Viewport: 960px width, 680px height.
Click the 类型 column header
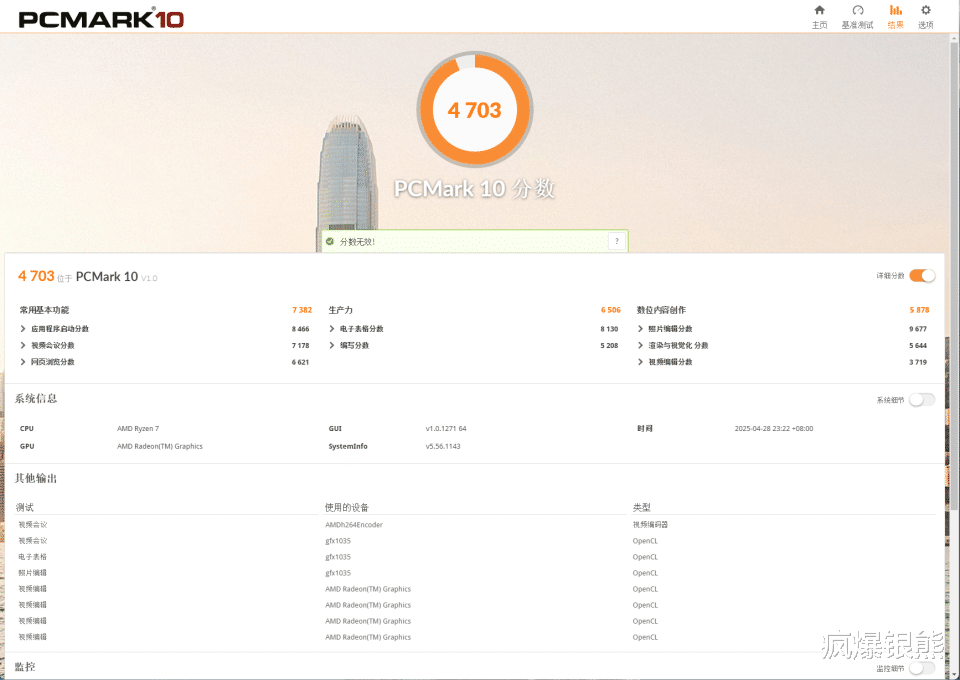642,507
